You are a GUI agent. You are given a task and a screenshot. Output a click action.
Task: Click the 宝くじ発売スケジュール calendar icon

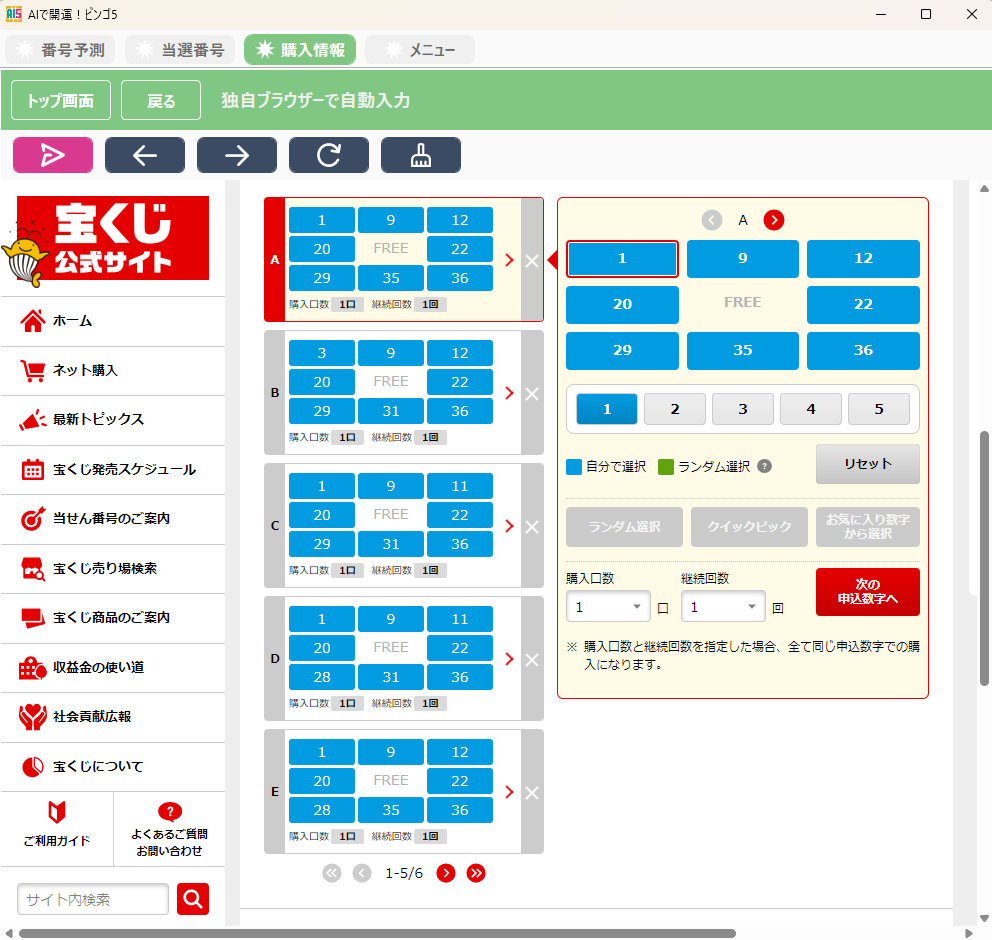33,470
